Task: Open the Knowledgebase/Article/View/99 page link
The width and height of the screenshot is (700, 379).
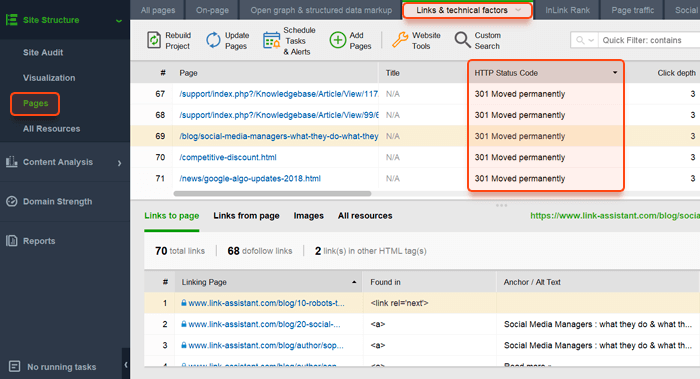Action: (279, 115)
